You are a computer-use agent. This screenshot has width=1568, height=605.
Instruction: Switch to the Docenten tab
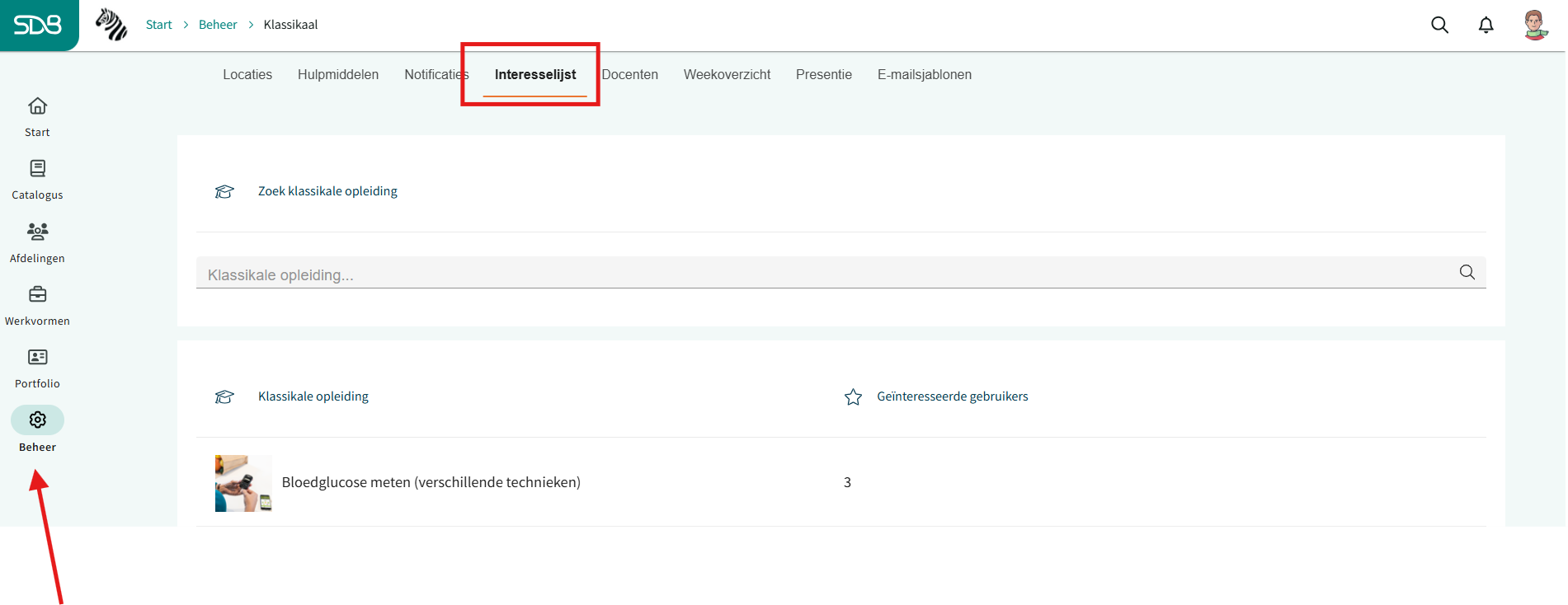click(x=630, y=74)
